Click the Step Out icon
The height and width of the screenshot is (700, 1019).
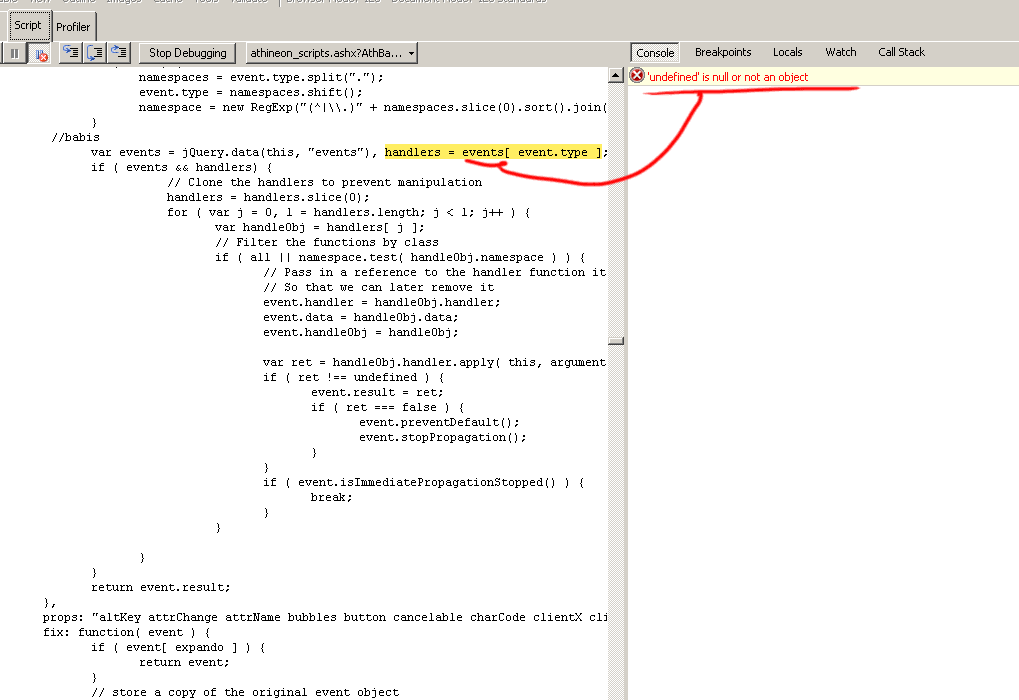point(120,53)
